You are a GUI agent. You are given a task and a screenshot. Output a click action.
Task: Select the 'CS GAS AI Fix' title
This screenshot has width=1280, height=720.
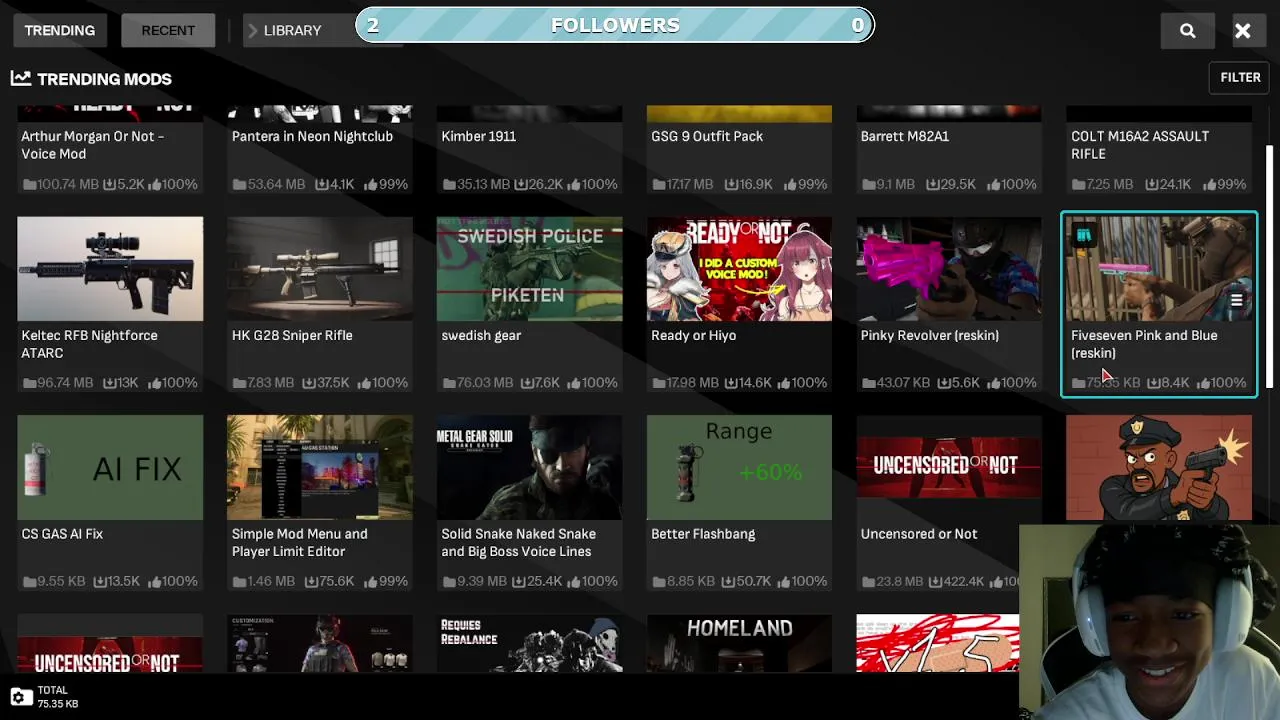click(x=62, y=534)
